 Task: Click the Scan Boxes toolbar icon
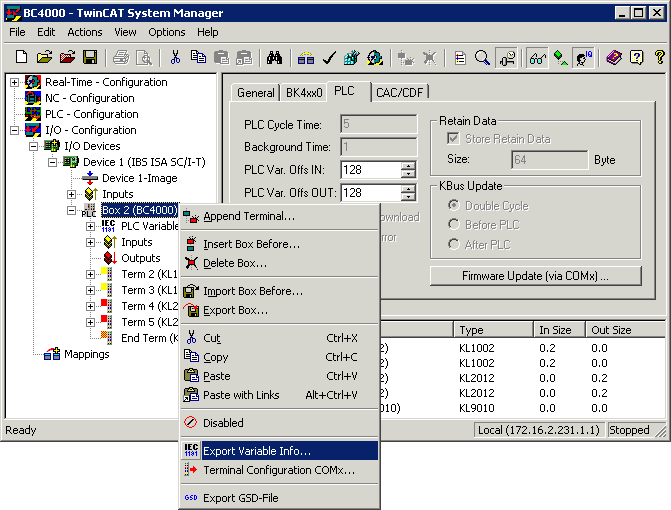point(428,57)
